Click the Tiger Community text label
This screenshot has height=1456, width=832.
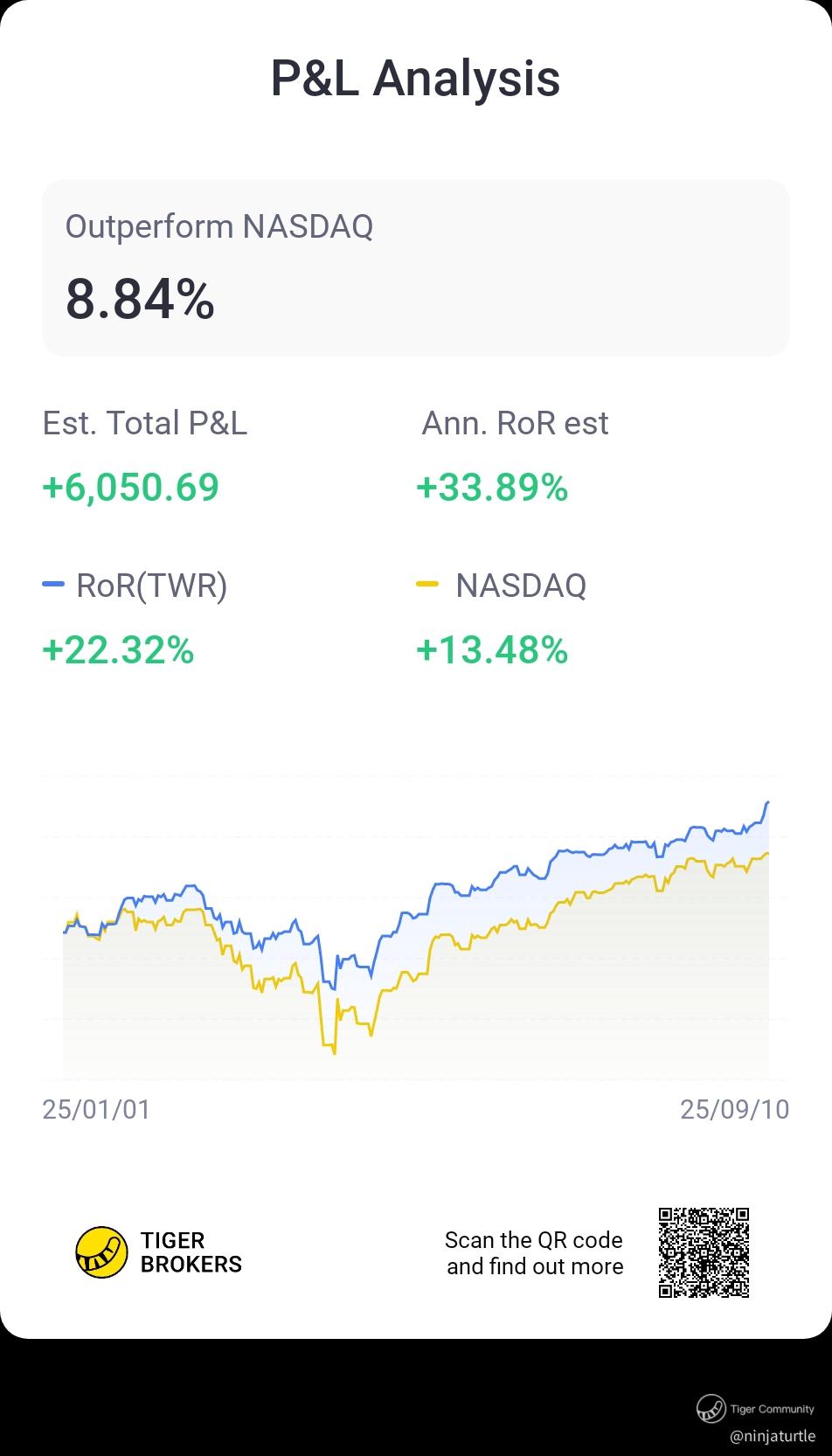(x=772, y=1409)
